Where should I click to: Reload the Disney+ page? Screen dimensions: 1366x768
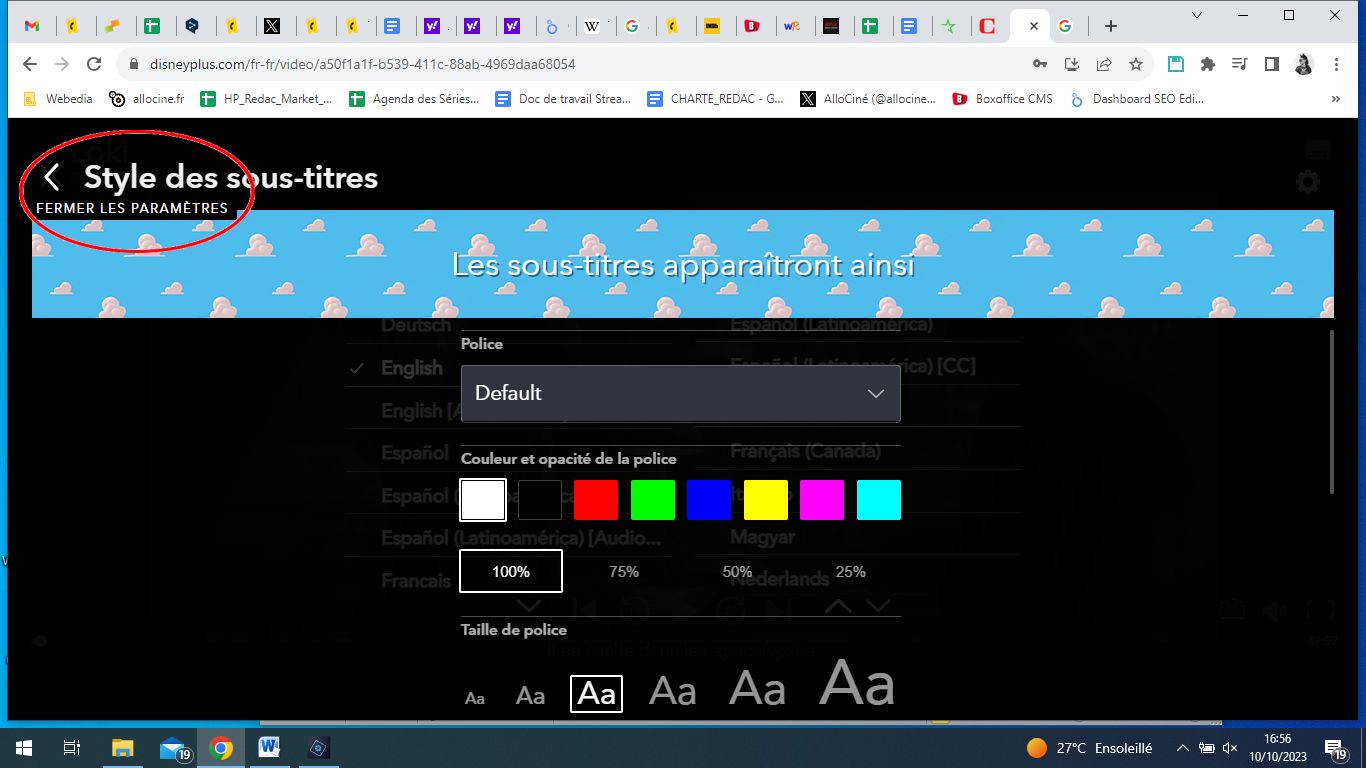click(94, 64)
